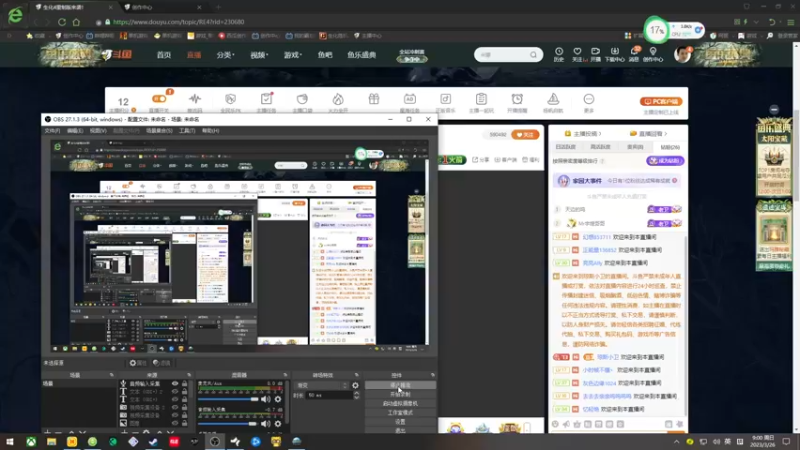Expand the 视频 dropdown in Douyu nav
The image size is (800, 450).
(259, 55)
